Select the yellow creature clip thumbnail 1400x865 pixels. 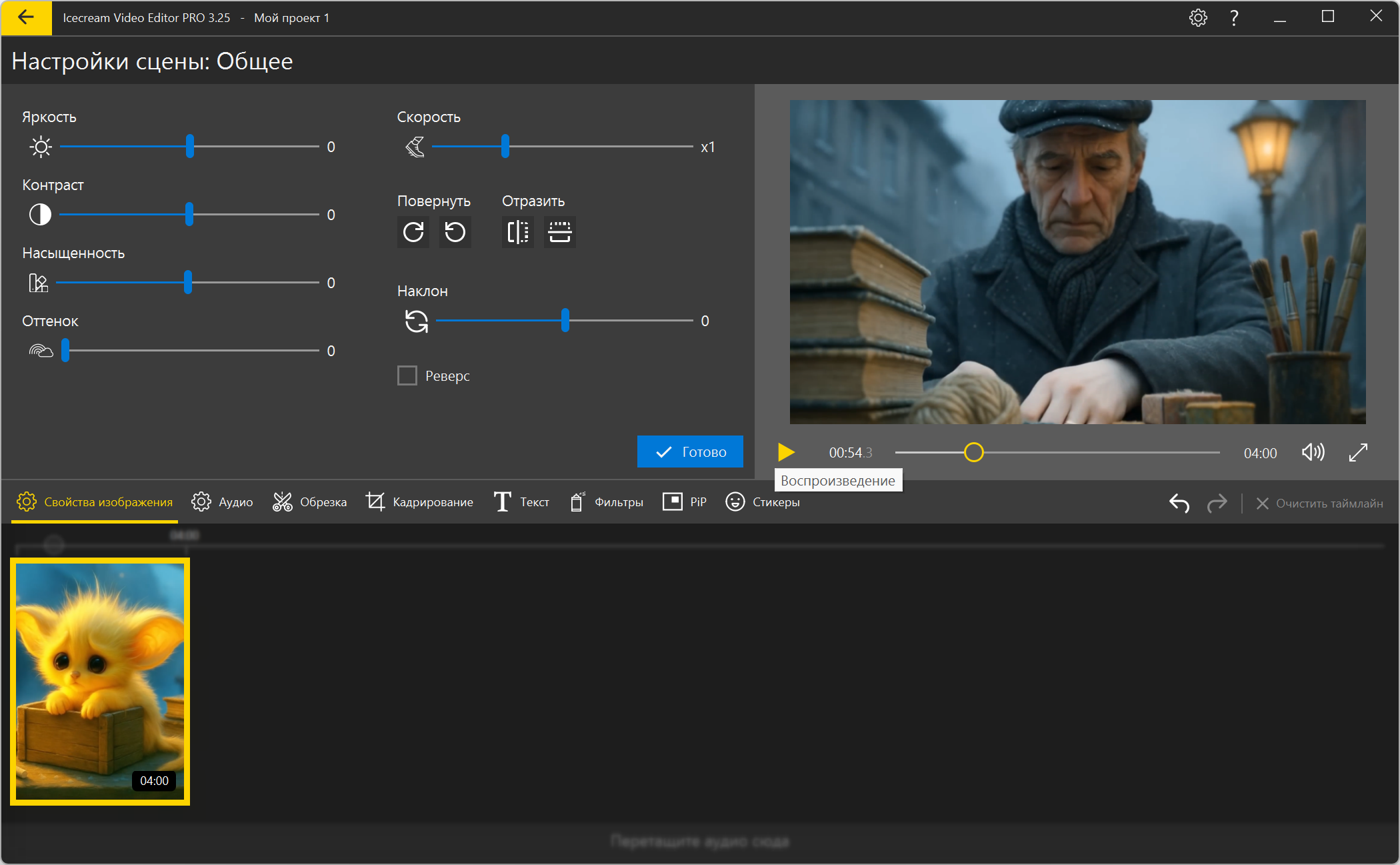pyautogui.click(x=100, y=681)
